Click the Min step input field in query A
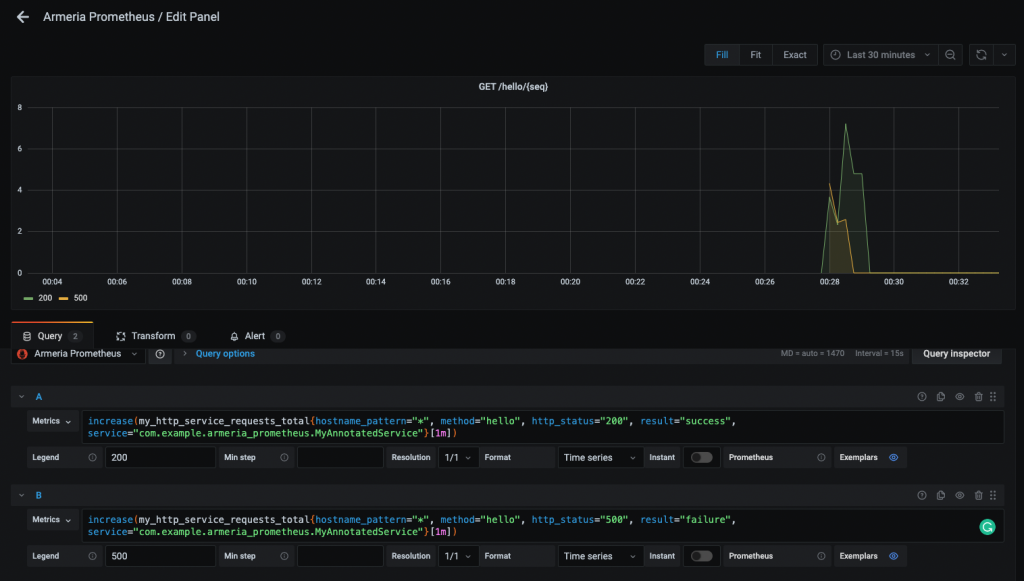 click(x=340, y=457)
